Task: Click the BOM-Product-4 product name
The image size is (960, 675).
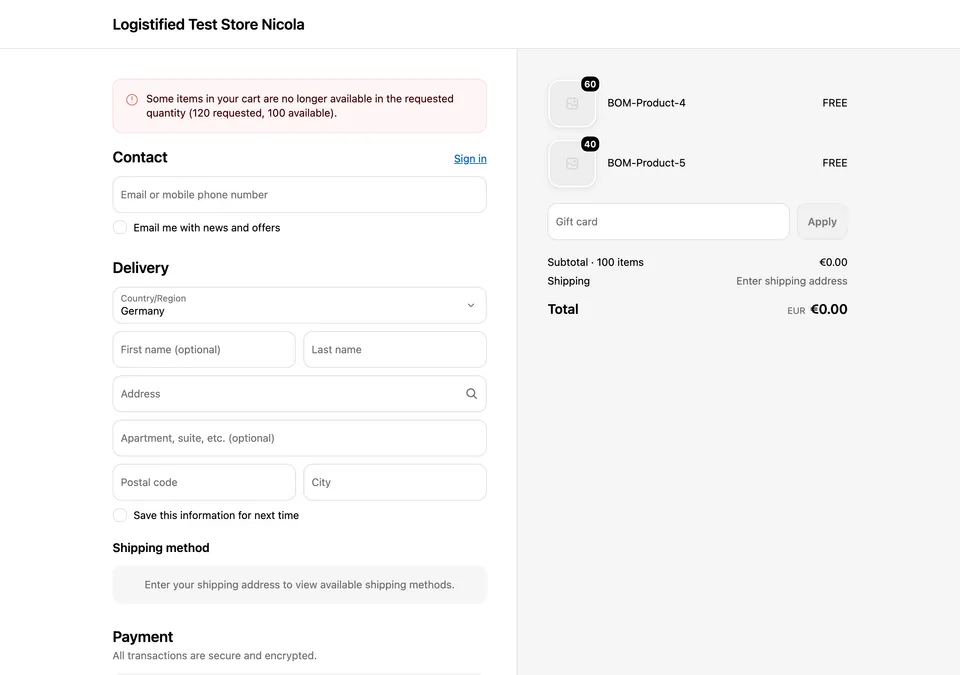Action: click(x=646, y=103)
